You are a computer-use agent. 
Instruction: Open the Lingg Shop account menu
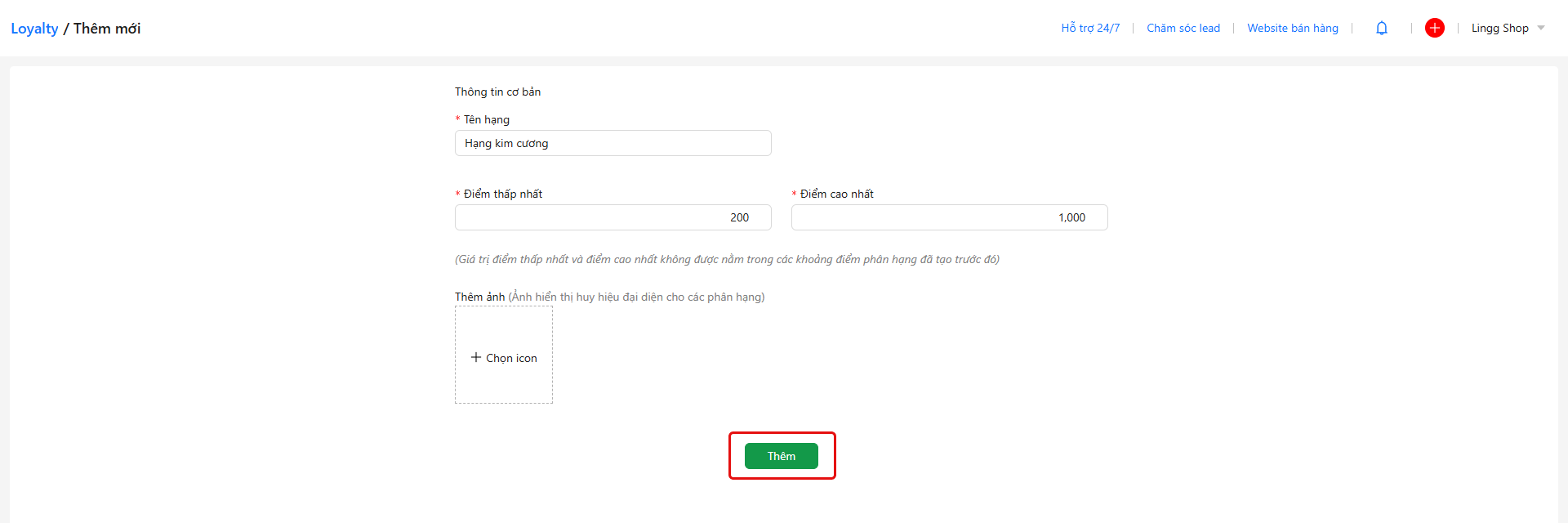coord(1499,28)
